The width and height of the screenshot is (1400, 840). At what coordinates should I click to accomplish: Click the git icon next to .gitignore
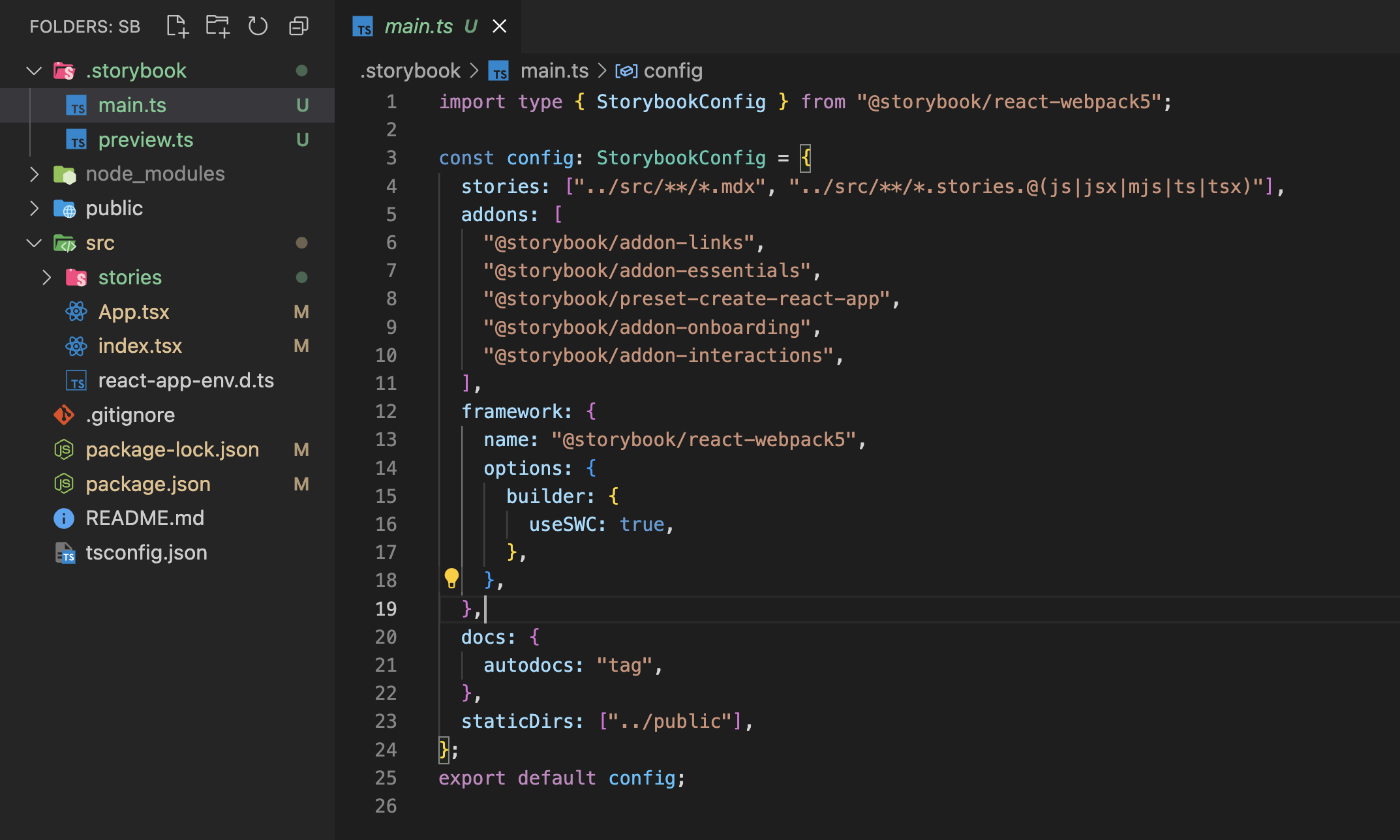tap(64, 415)
